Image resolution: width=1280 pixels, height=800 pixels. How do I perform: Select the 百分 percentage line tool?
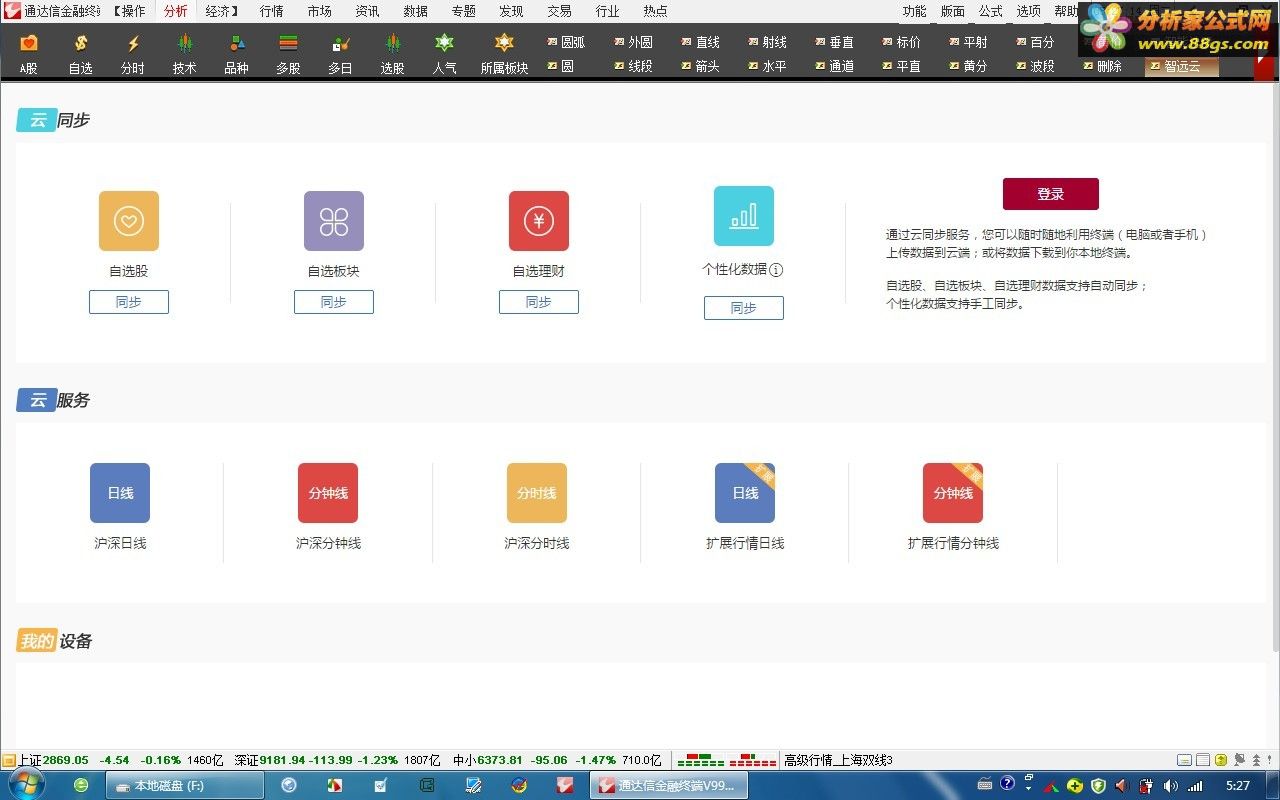click(1035, 42)
